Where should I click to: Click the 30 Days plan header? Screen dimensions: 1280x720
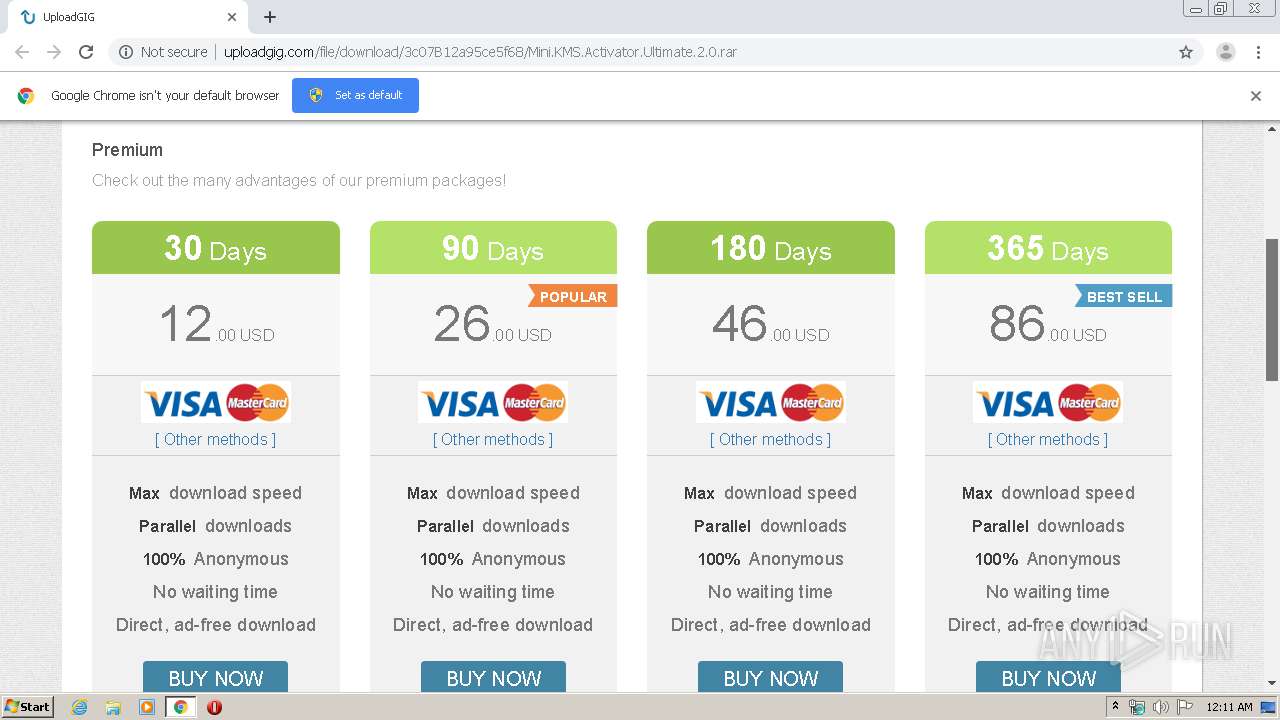coord(216,248)
